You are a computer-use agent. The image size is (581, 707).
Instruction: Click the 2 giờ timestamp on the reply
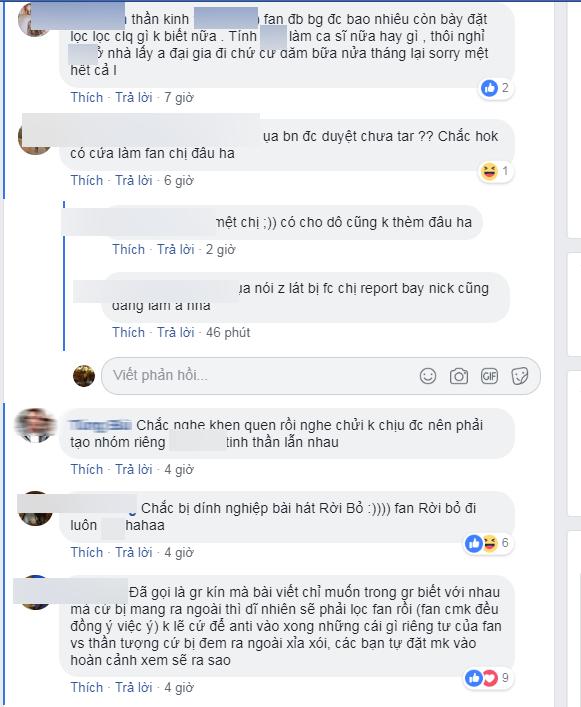click(220, 249)
